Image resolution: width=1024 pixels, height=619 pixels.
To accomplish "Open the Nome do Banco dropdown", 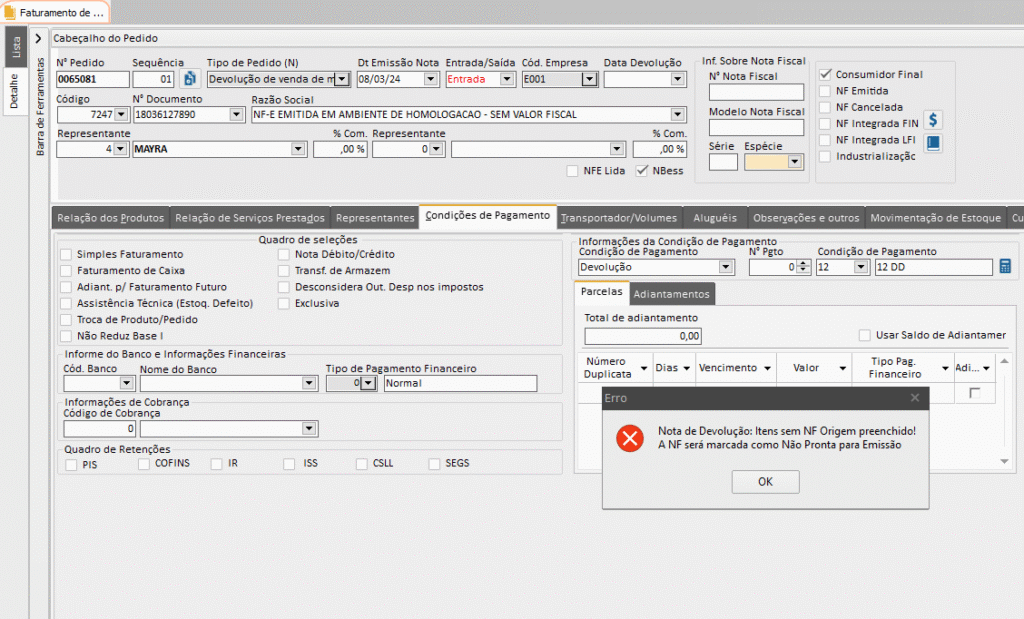I will click(310, 383).
